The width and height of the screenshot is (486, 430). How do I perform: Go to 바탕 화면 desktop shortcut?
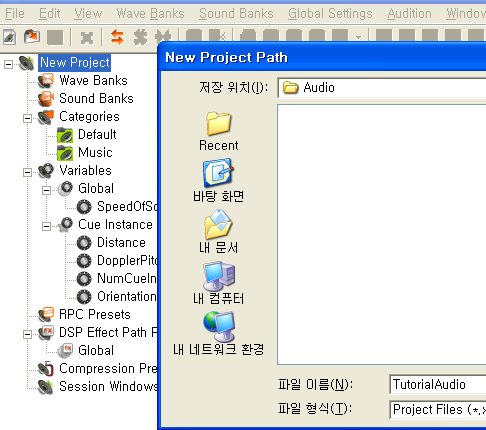pyautogui.click(x=218, y=181)
